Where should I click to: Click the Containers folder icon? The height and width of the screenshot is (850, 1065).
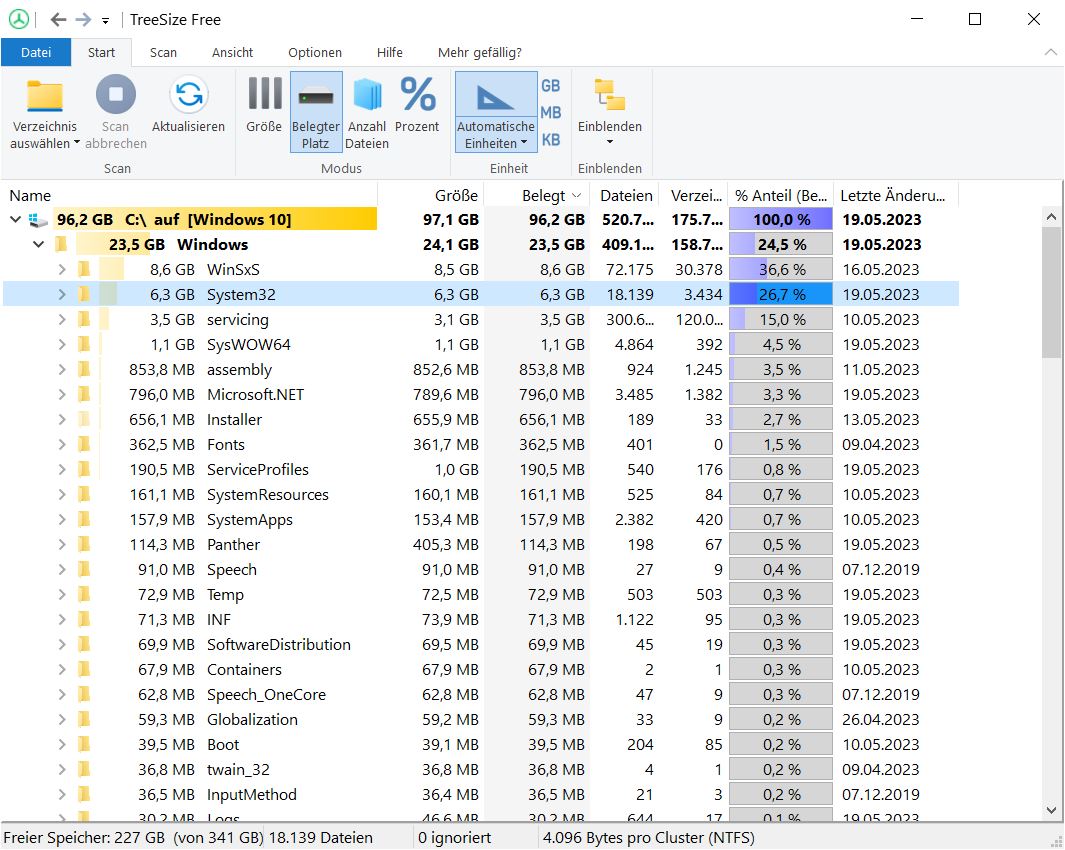84,670
